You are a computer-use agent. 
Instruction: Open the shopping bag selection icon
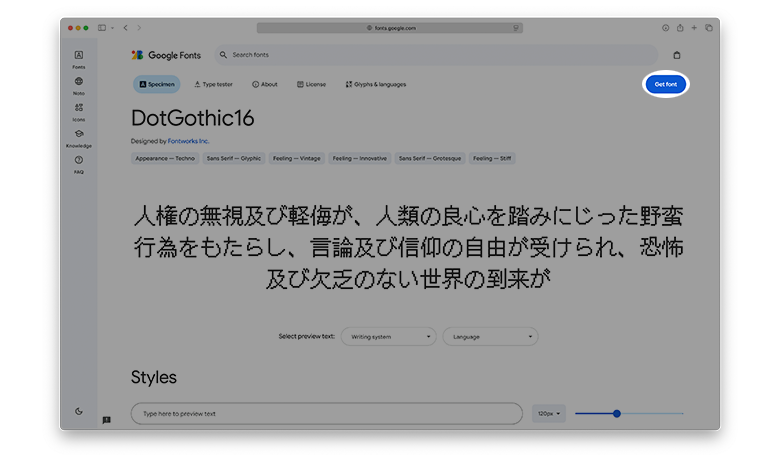pos(677,55)
